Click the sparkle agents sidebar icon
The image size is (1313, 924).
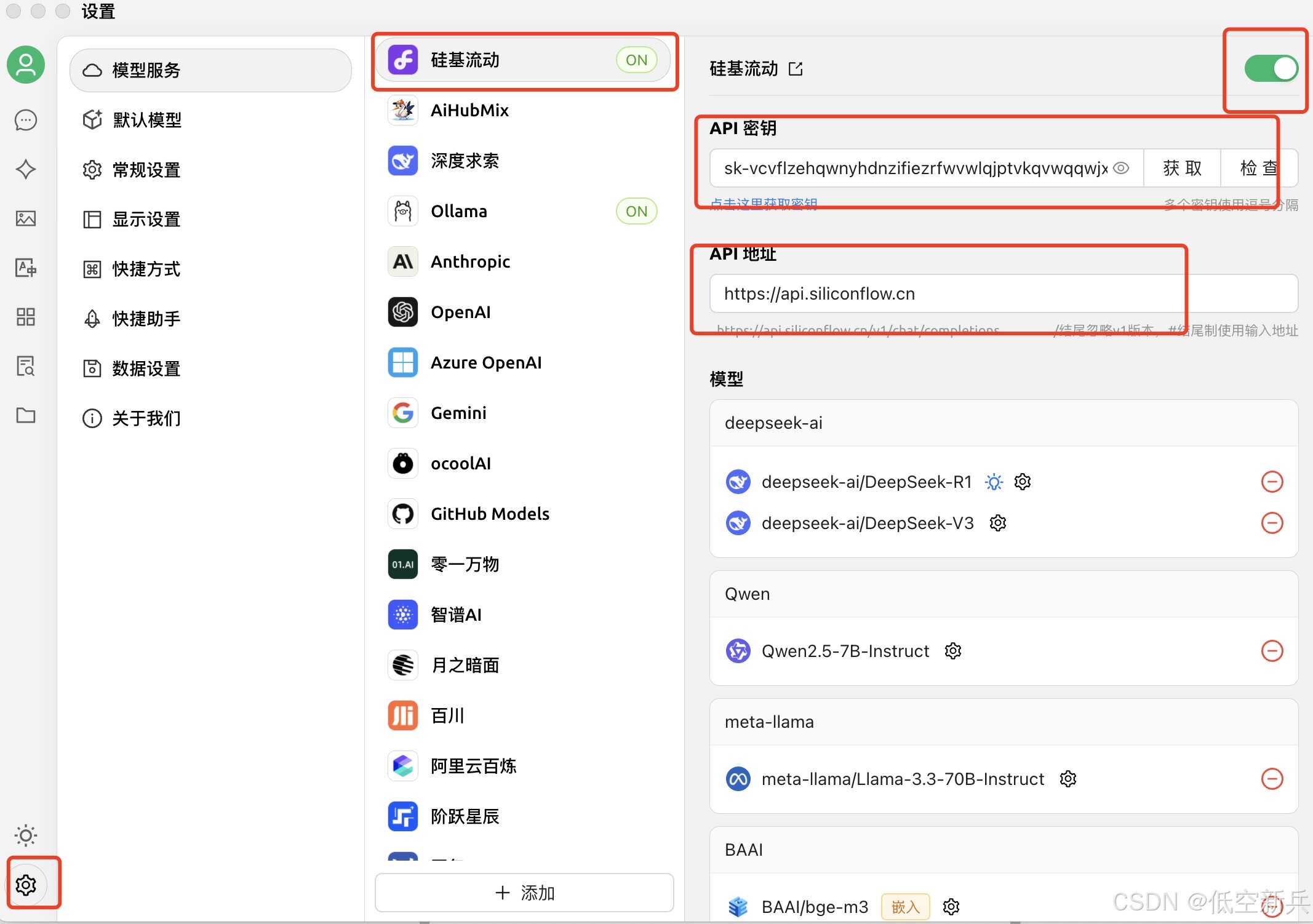[x=25, y=169]
